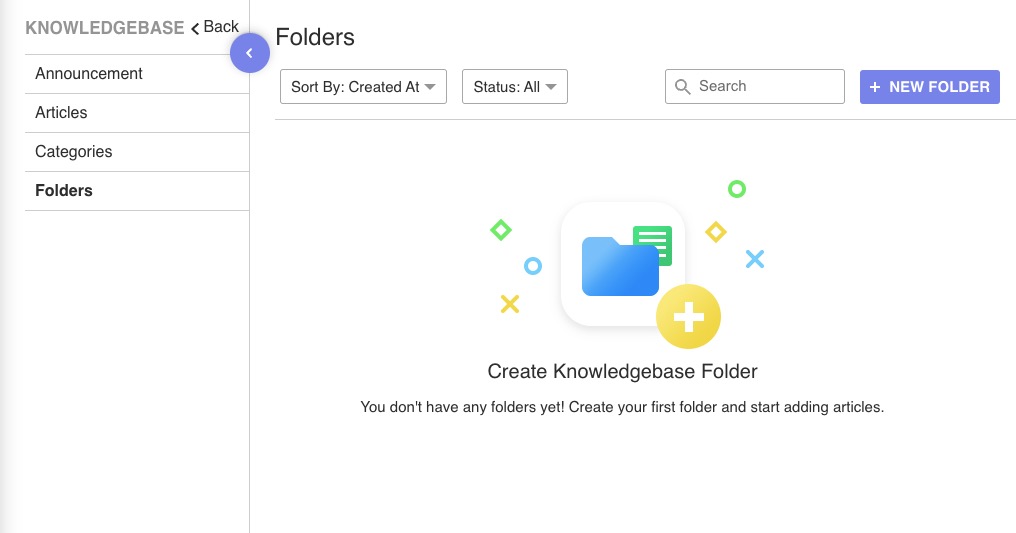The width and height of the screenshot is (1016, 533).
Task: Open the Sort By: Created At dropdown
Action: tap(364, 87)
